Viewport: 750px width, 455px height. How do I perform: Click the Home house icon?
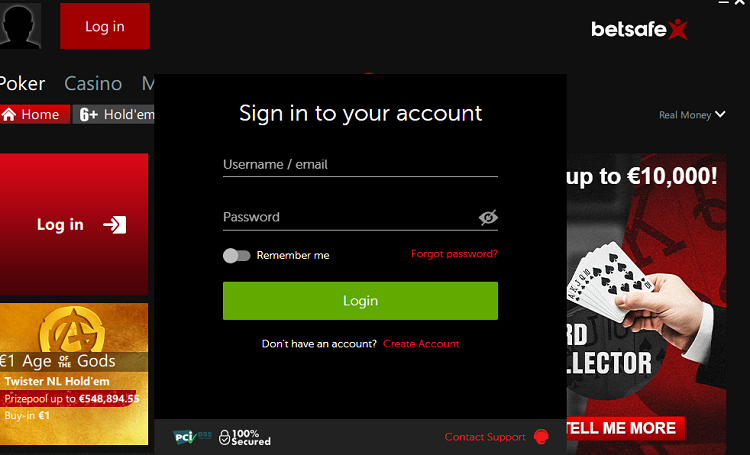[x=9, y=114]
